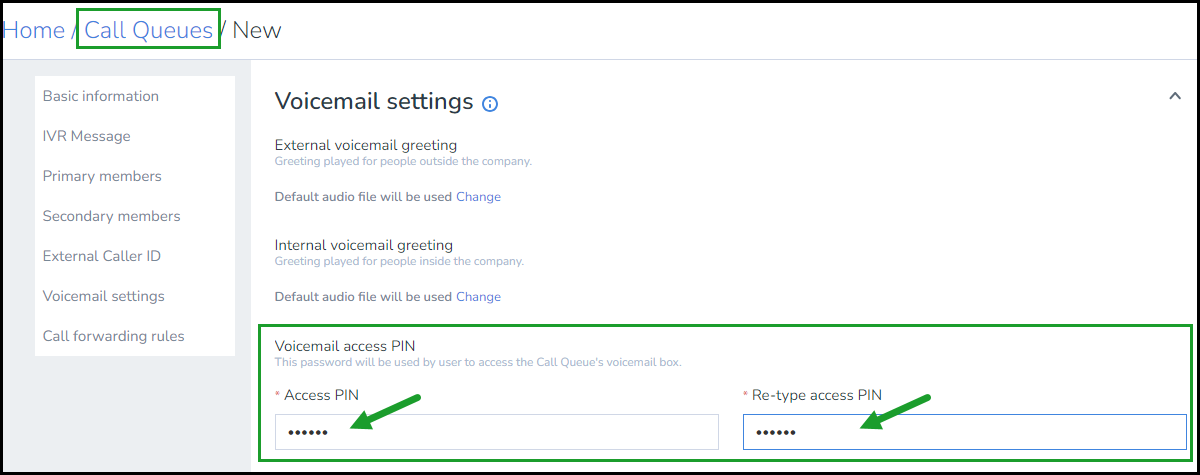Select Basic information in sidebar
Screen dimensions: 1200x475
click(x=101, y=96)
